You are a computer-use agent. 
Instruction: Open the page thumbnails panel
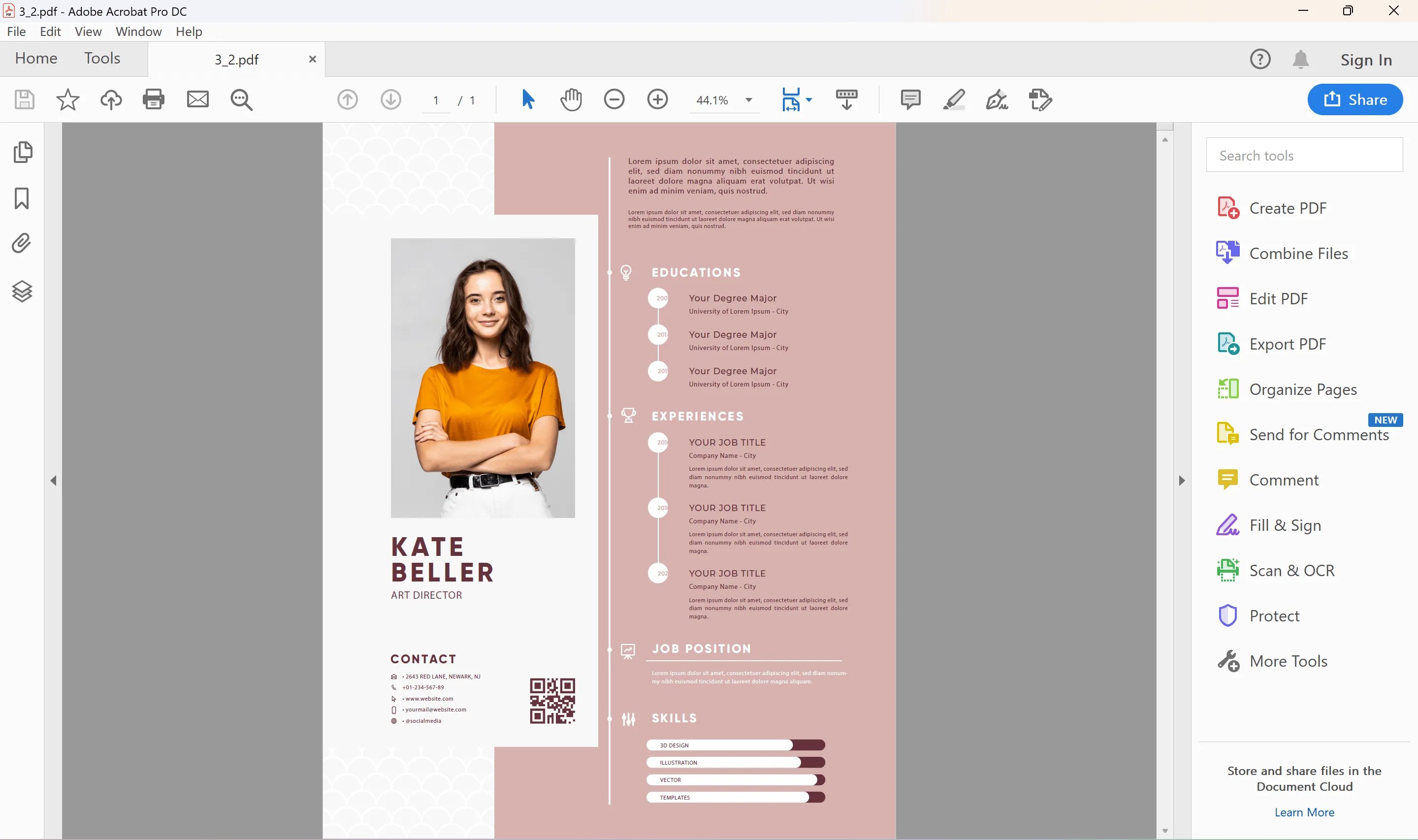coord(23,152)
